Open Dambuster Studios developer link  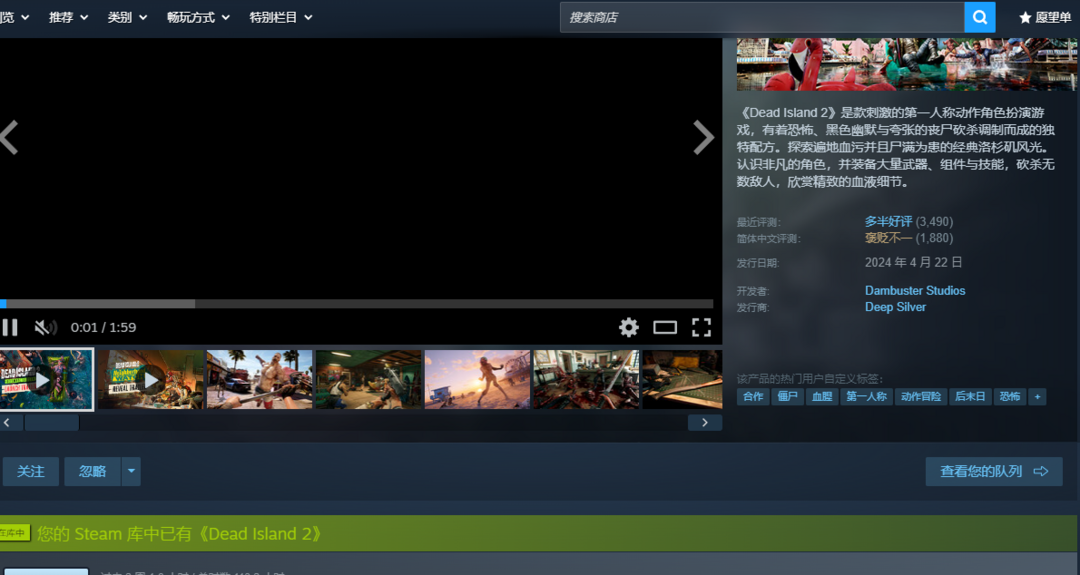tap(915, 291)
